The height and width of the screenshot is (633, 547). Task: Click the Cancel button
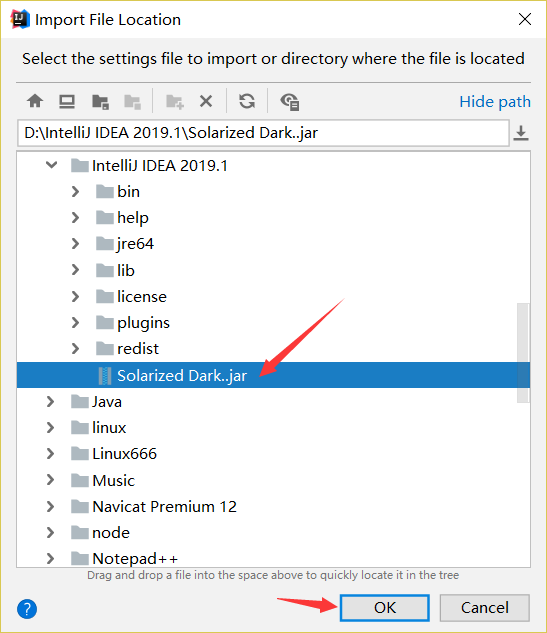pos(484,608)
